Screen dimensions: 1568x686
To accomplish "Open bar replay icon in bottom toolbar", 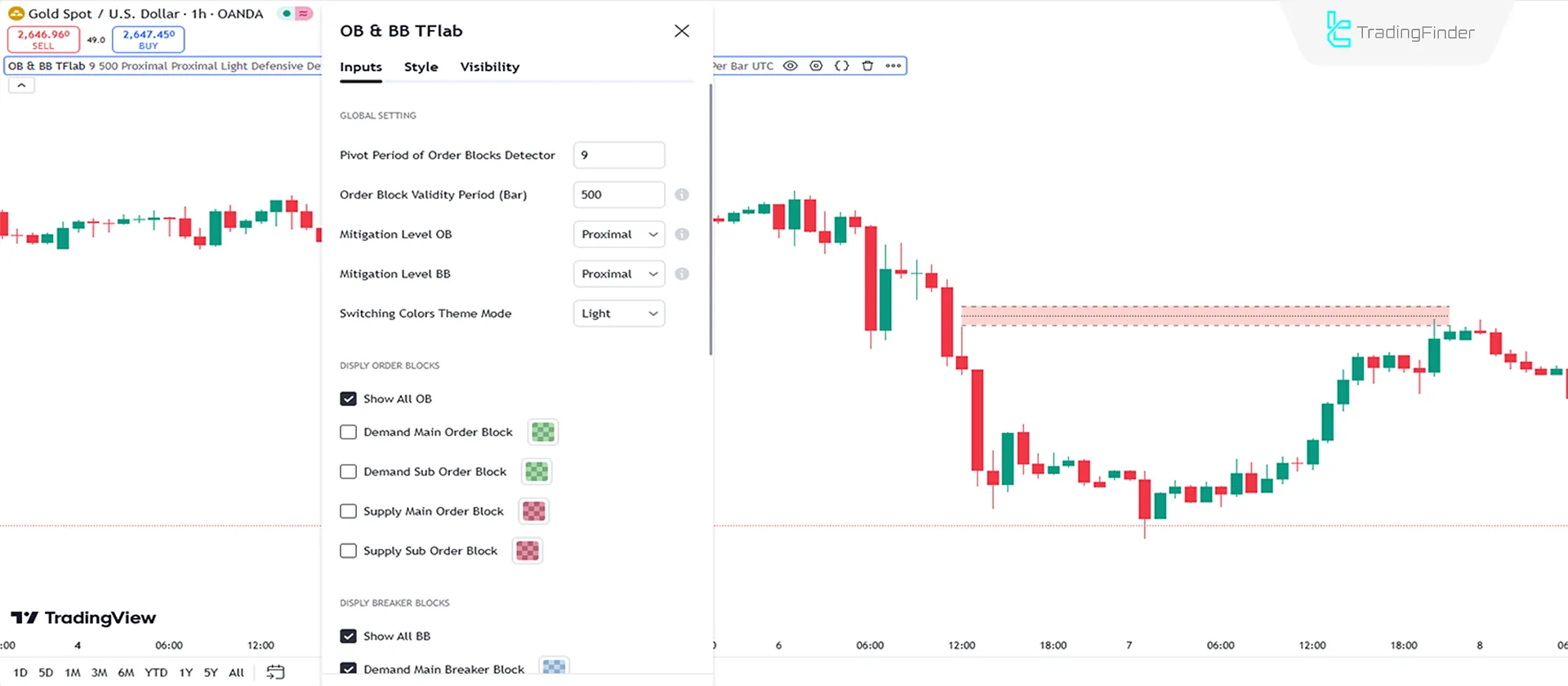I will click(x=275, y=671).
